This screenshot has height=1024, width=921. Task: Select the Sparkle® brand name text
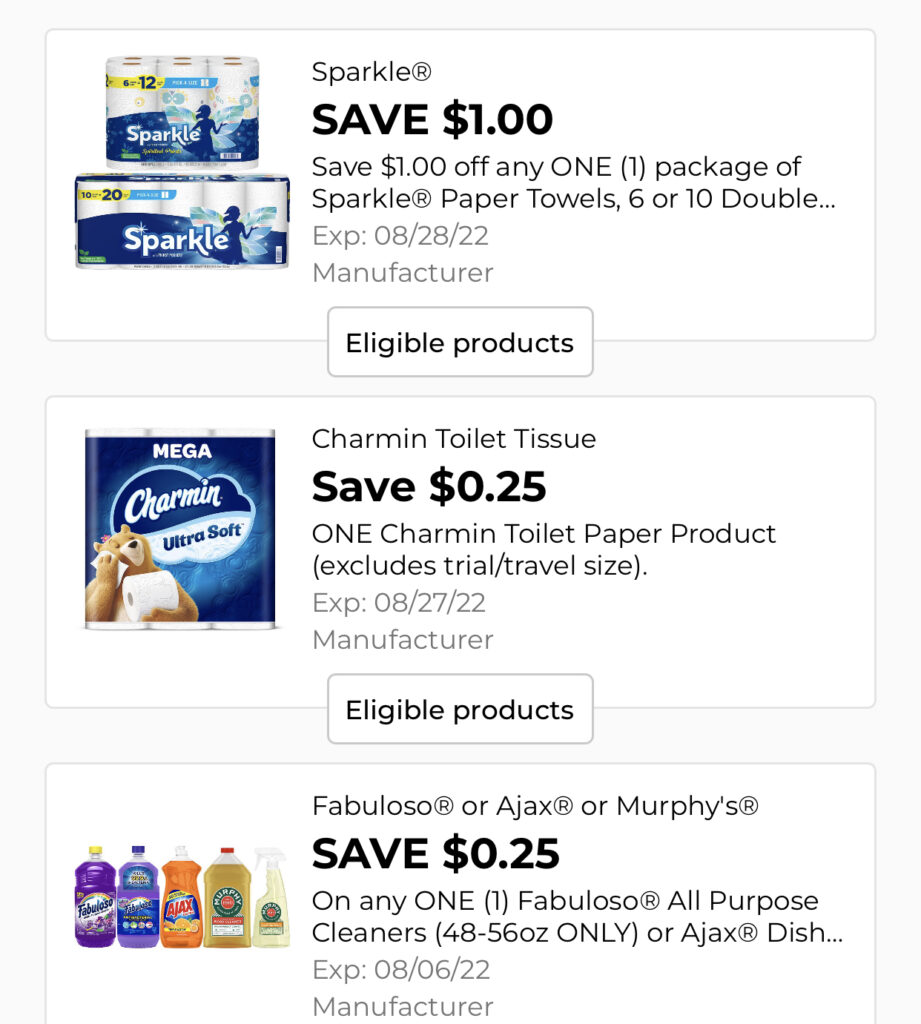[372, 72]
